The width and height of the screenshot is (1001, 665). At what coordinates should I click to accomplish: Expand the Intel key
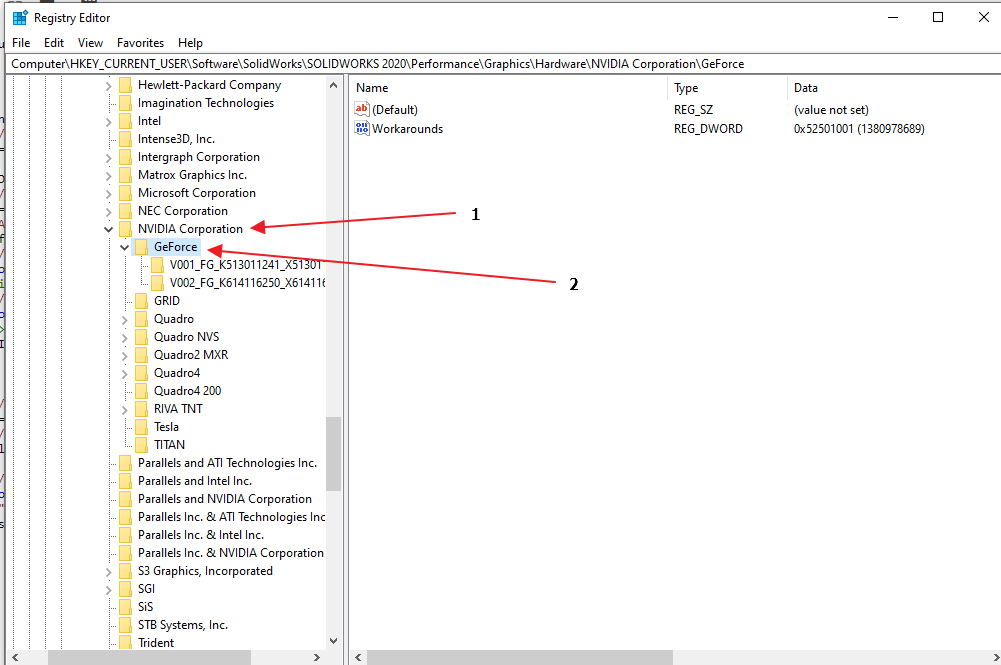tap(108, 120)
